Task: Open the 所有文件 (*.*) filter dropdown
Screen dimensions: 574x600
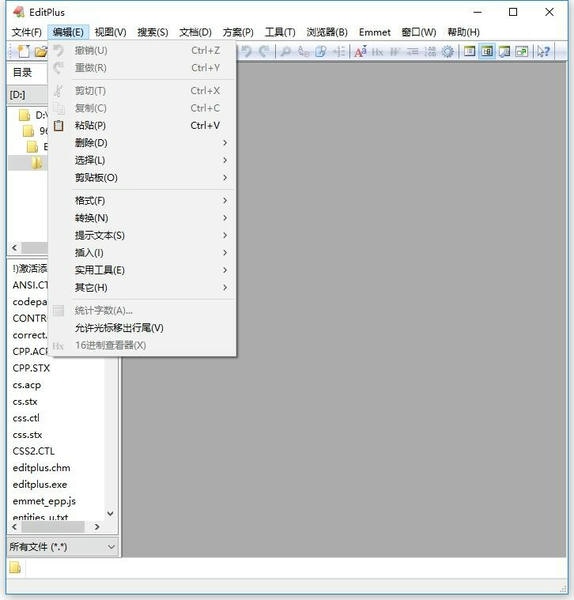Action: click(x=62, y=547)
